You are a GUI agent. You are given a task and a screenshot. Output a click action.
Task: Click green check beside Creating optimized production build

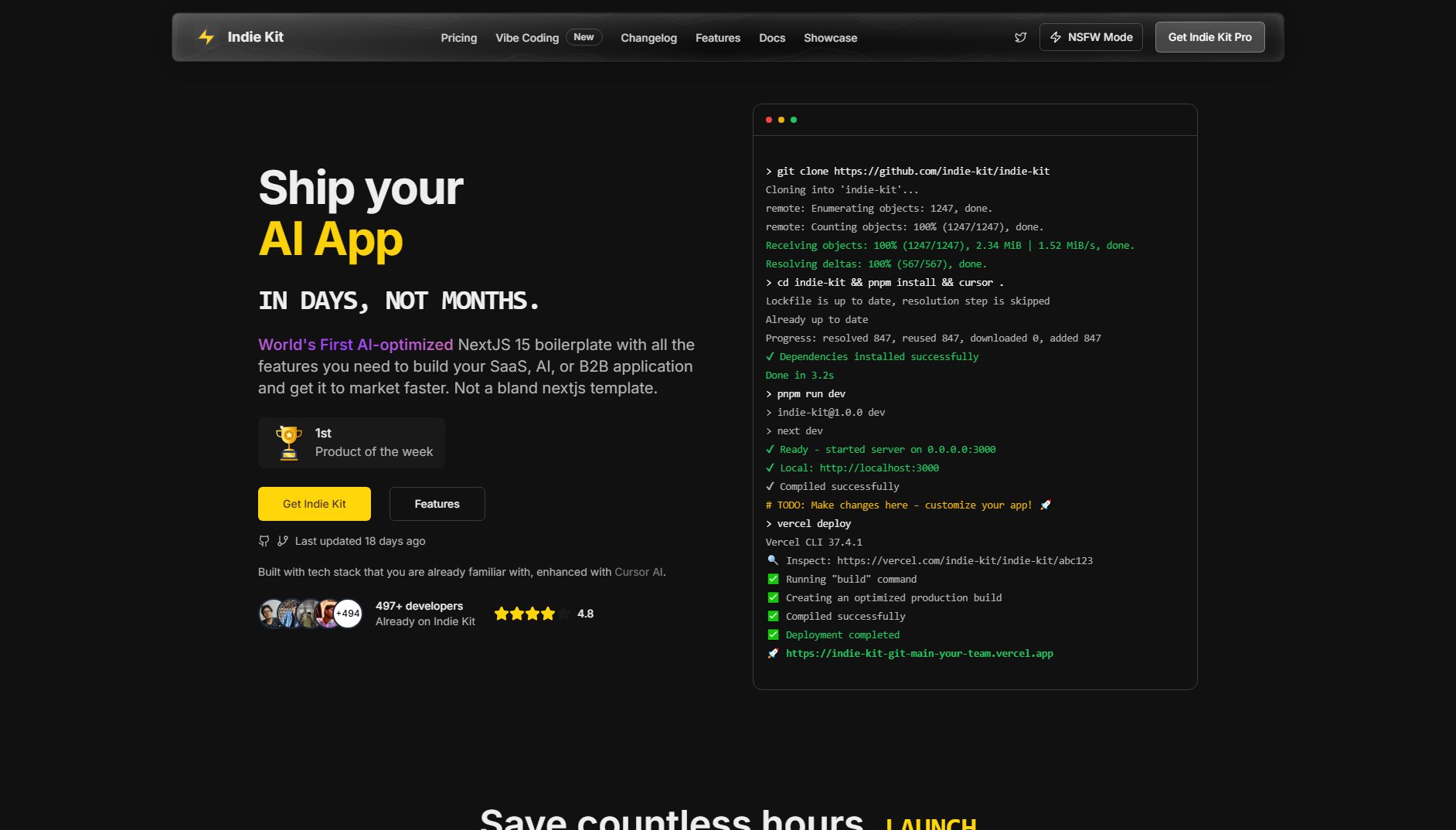773,597
